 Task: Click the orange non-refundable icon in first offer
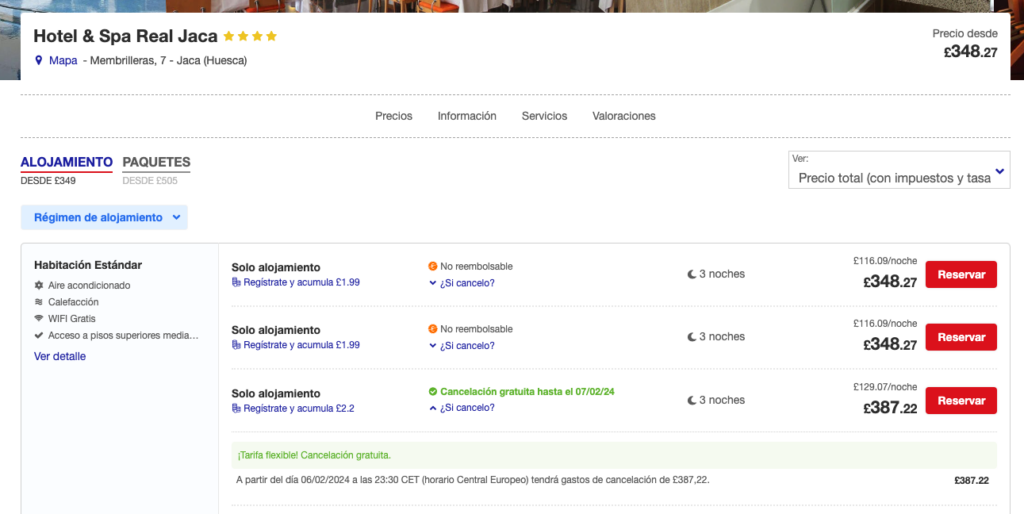[432, 266]
